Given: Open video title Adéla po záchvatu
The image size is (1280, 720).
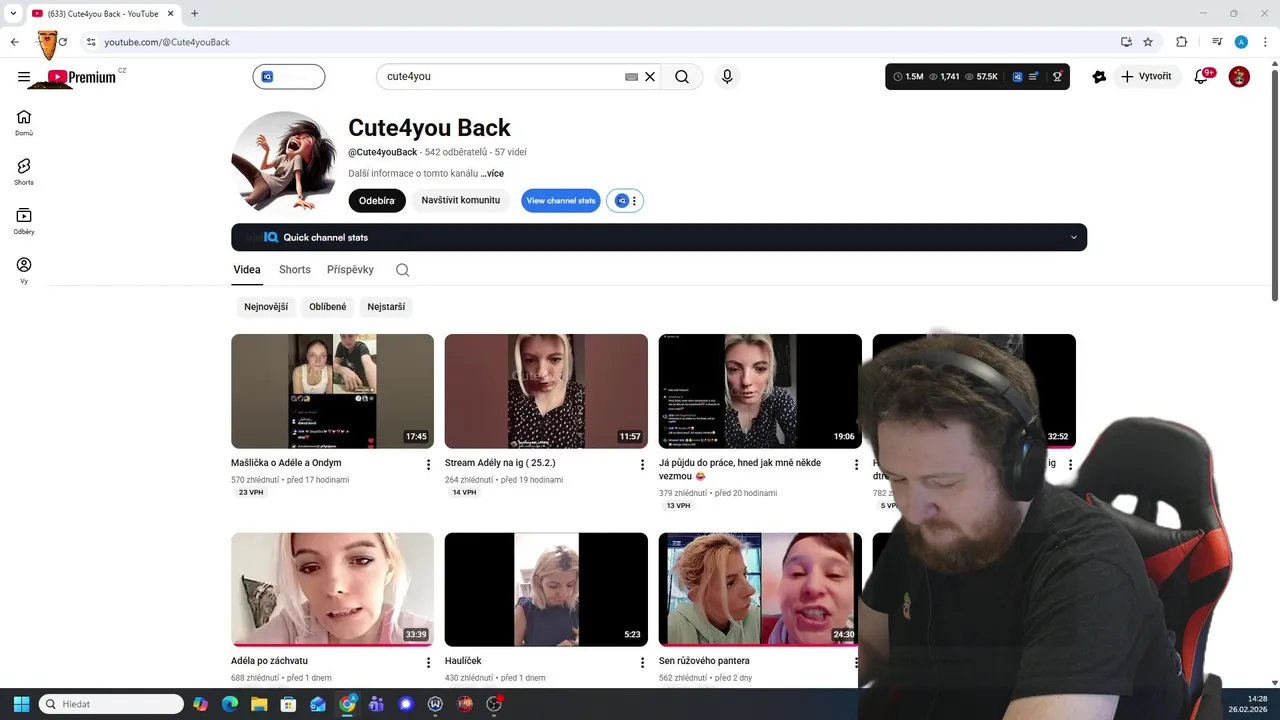Looking at the screenshot, I should [x=269, y=661].
